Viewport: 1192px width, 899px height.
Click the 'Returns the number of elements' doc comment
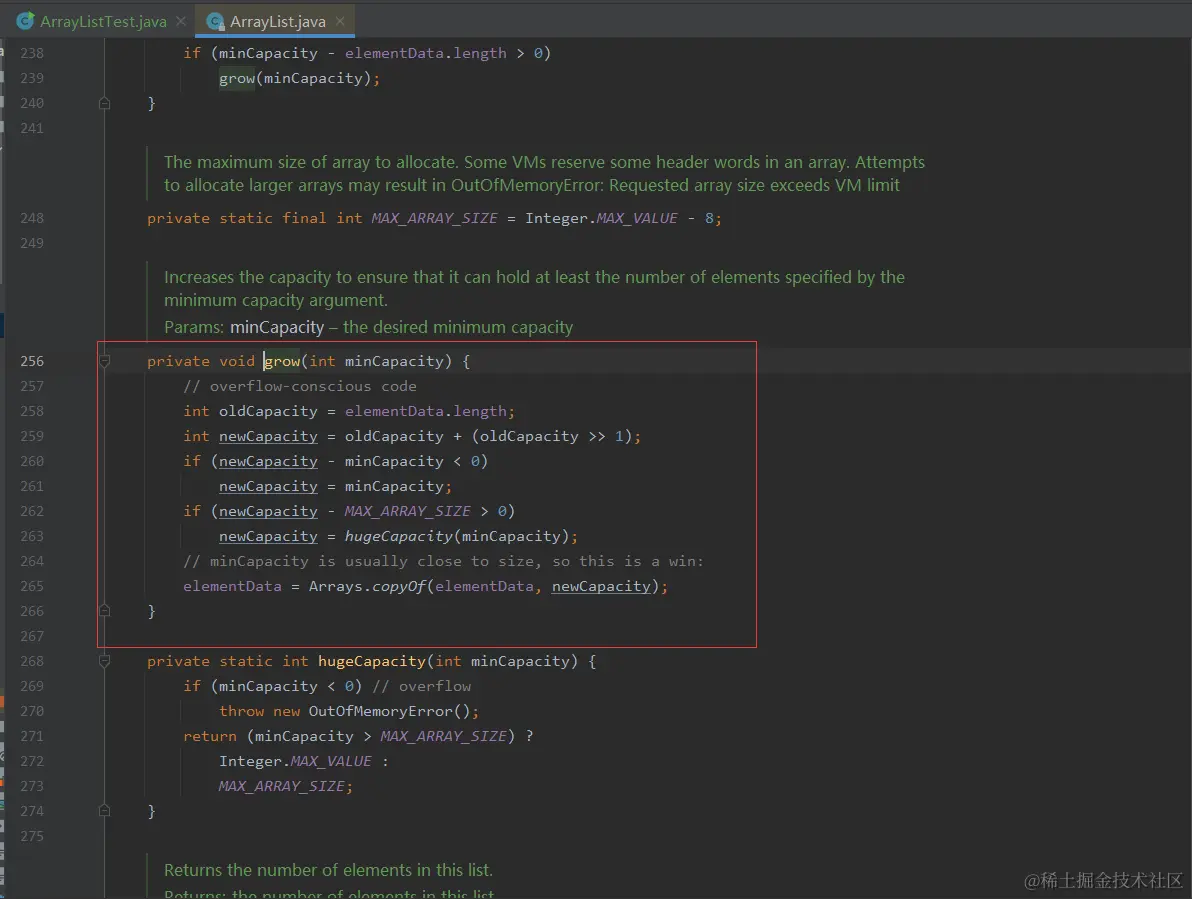pos(328,869)
